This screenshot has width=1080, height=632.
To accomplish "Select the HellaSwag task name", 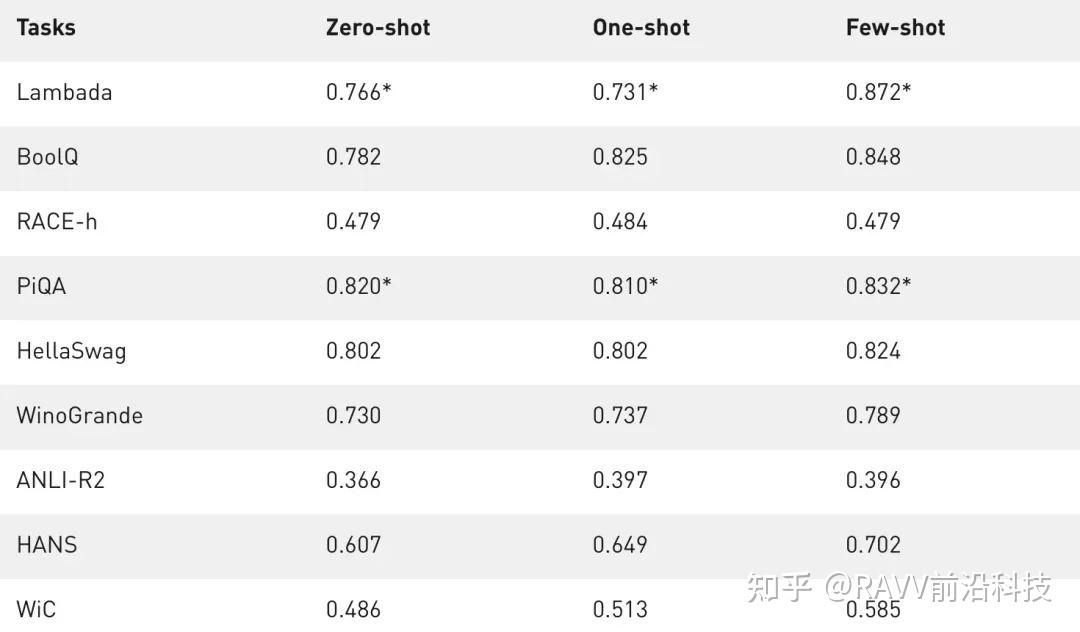I will (71, 351).
